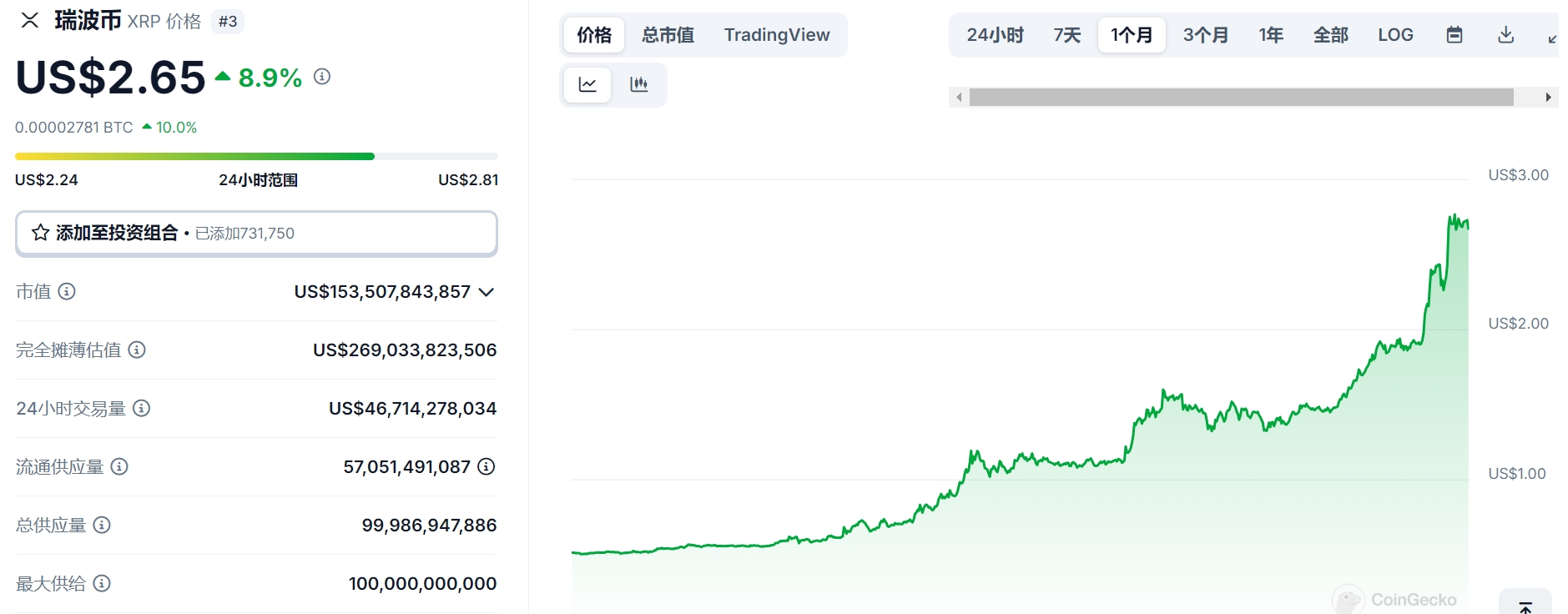This screenshot has width=1568, height=614.
Task: Toggle LOG scale on chart
Action: (1396, 35)
